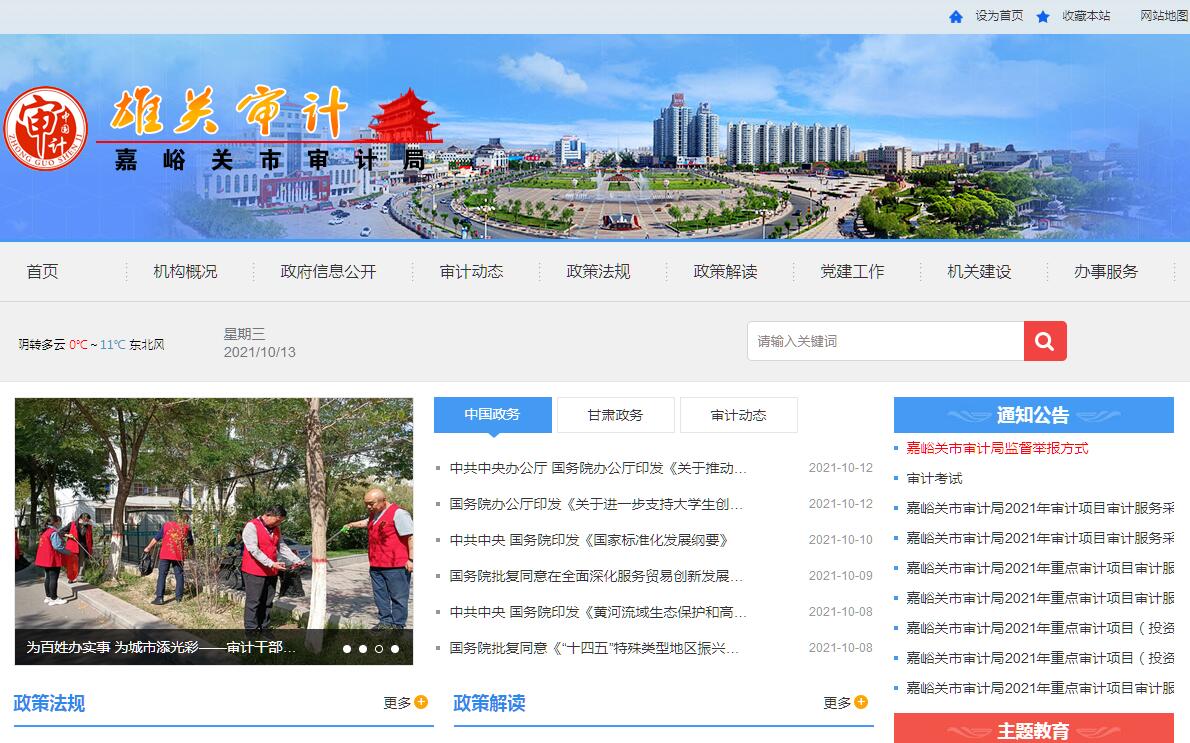Click the round red 中国审计 logo
1190x743 pixels.
point(46,129)
